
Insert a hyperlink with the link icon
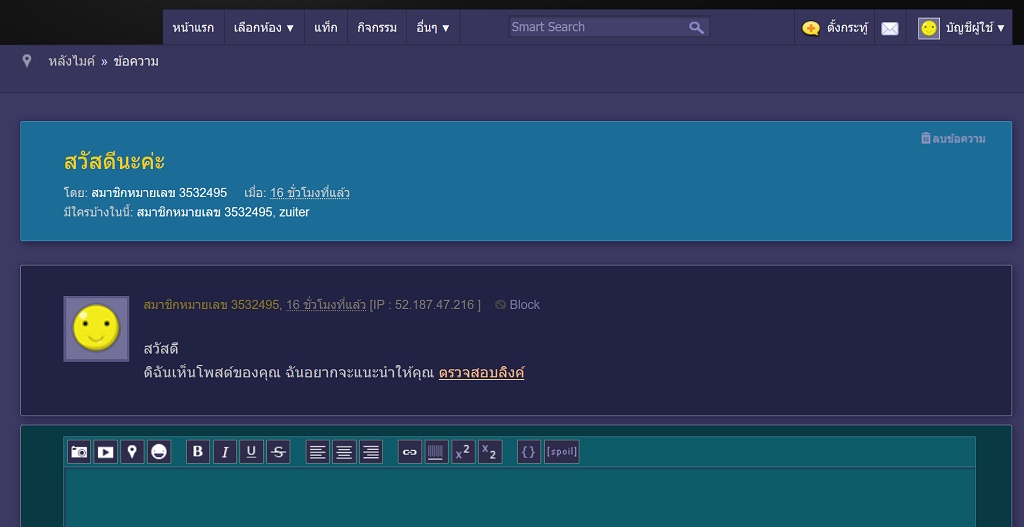click(410, 452)
